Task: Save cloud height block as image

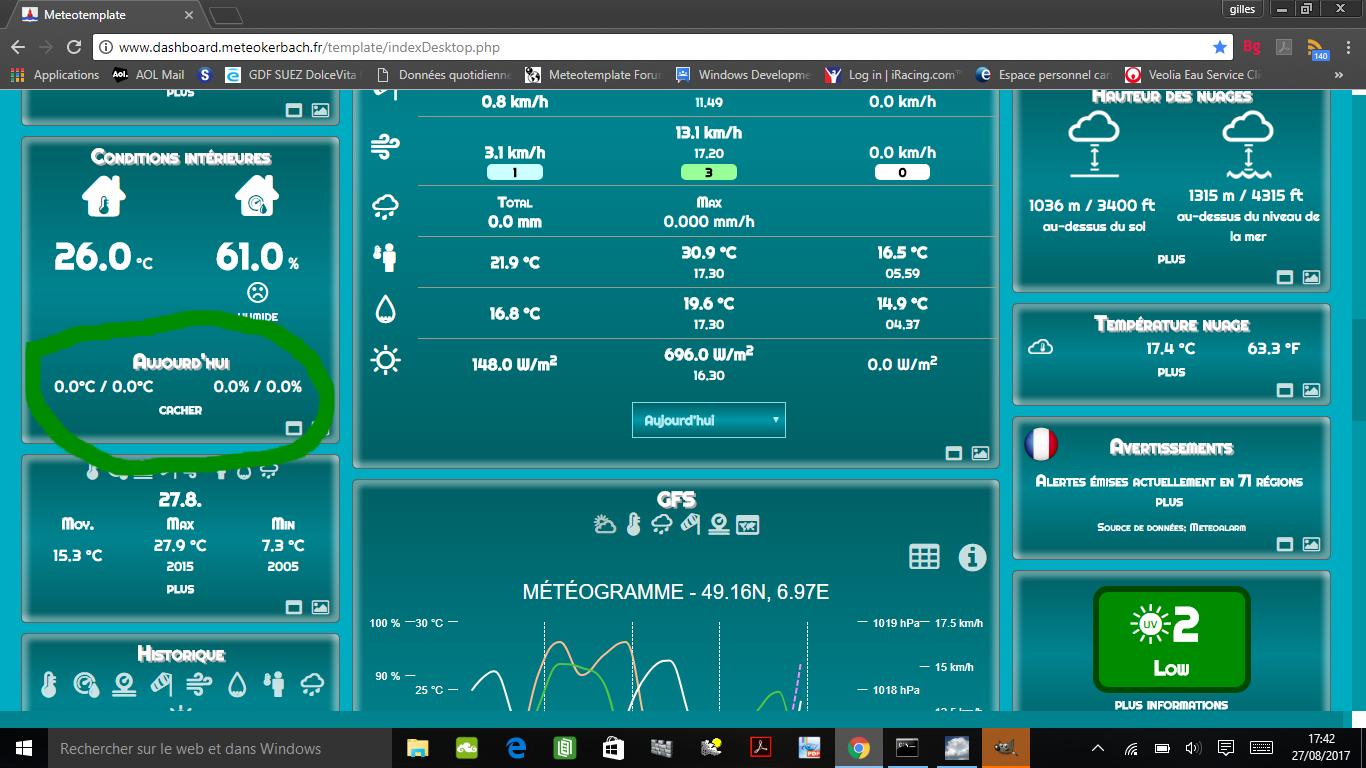Action: pos(1311,278)
